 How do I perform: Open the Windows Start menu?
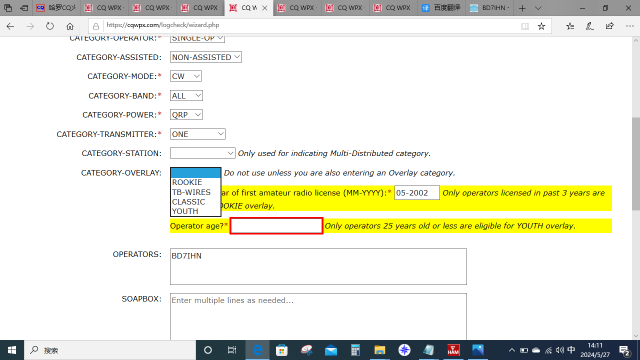pyautogui.click(x=12, y=350)
